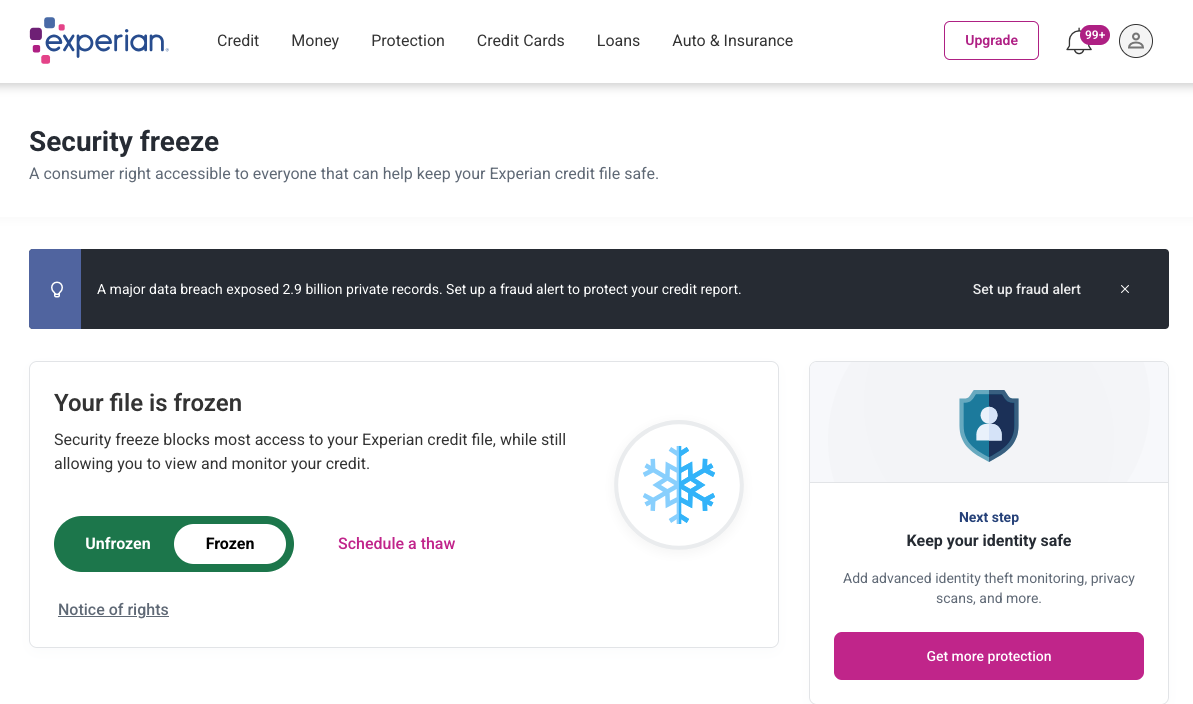Open the Money menu
This screenshot has width=1193, height=704.
(315, 41)
